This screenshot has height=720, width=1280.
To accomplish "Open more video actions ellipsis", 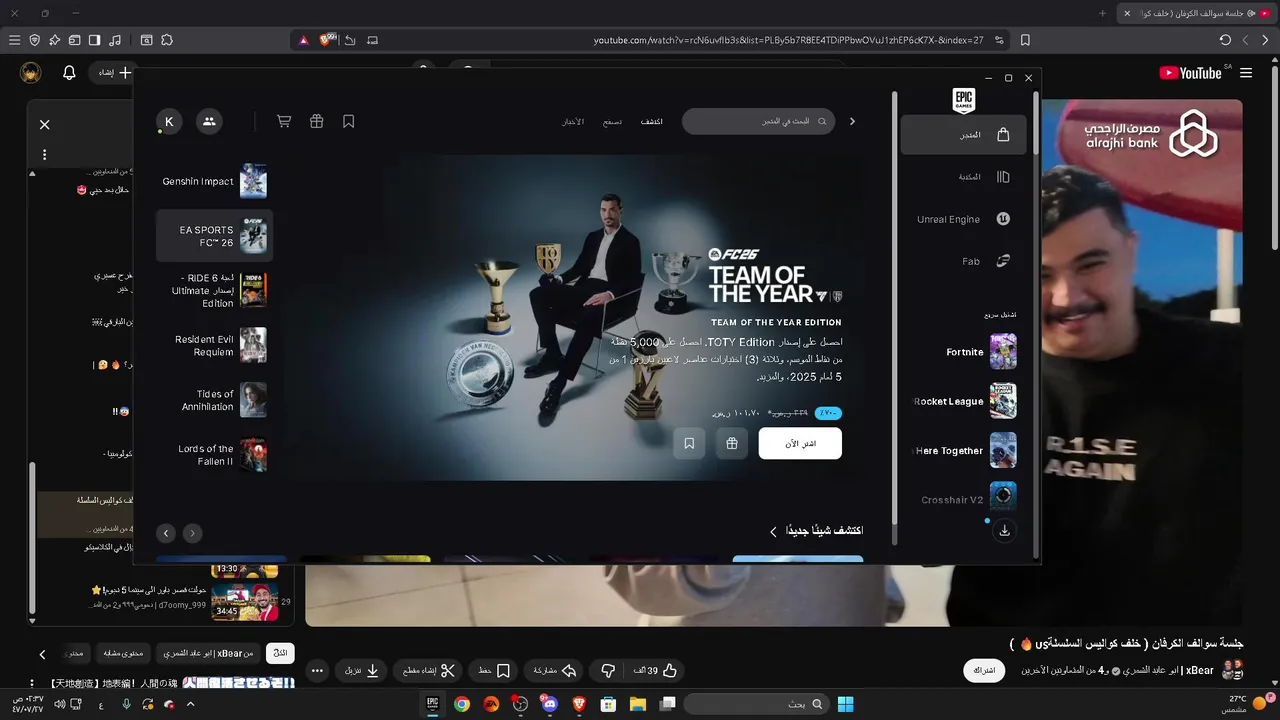I will tap(317, 671).
